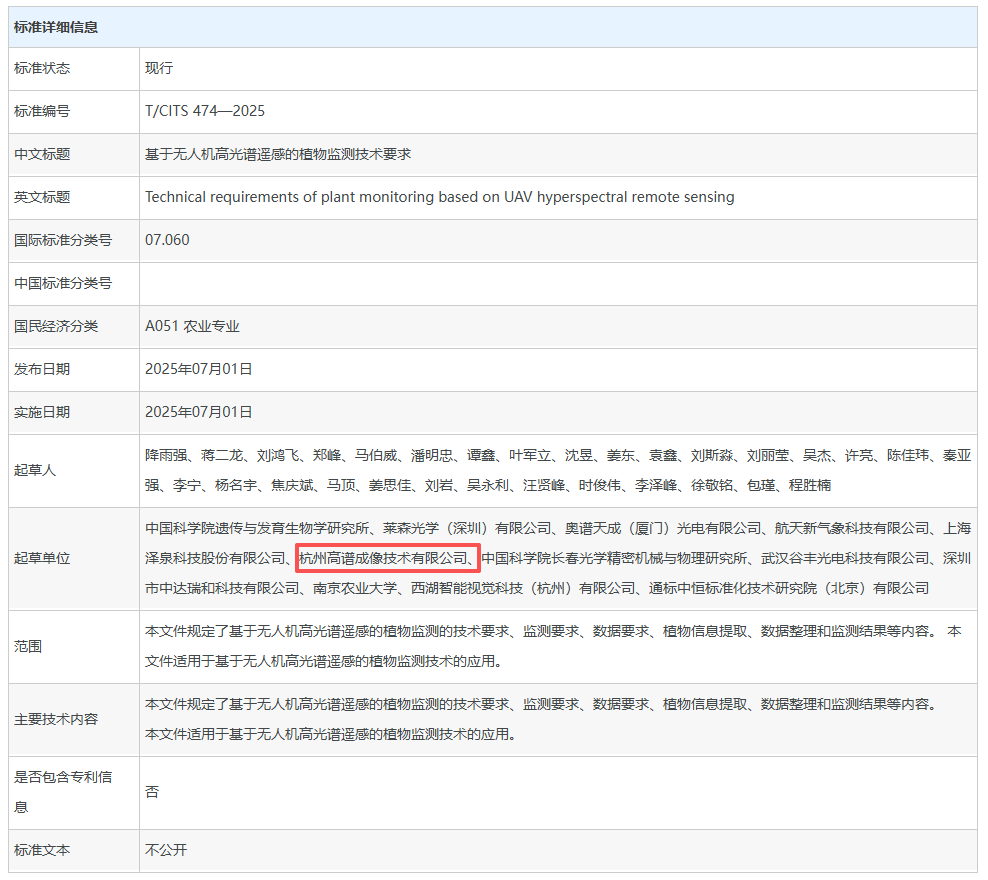Click the 主要技术内容 row label
This screenshot has height=880, width=988.
click(x=56, y=719)
